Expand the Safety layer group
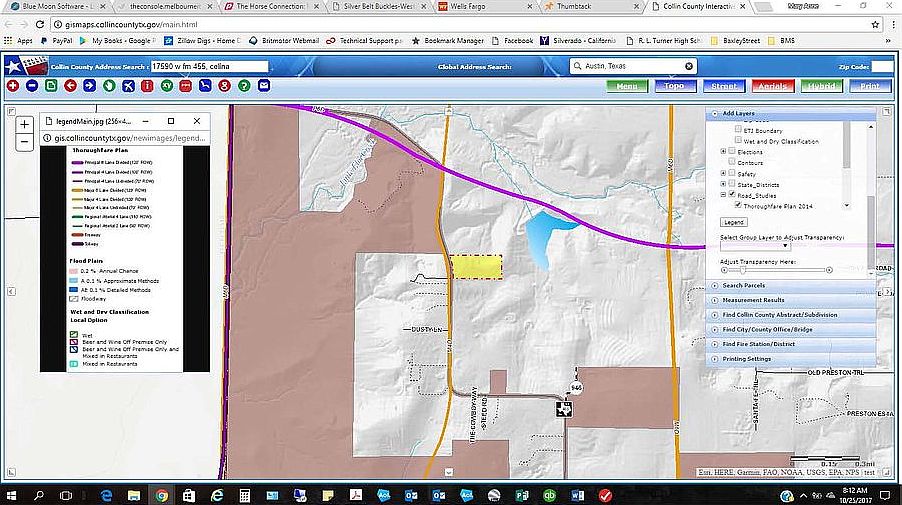This screenshot has width=902, height=505. (x=724, y=173)
